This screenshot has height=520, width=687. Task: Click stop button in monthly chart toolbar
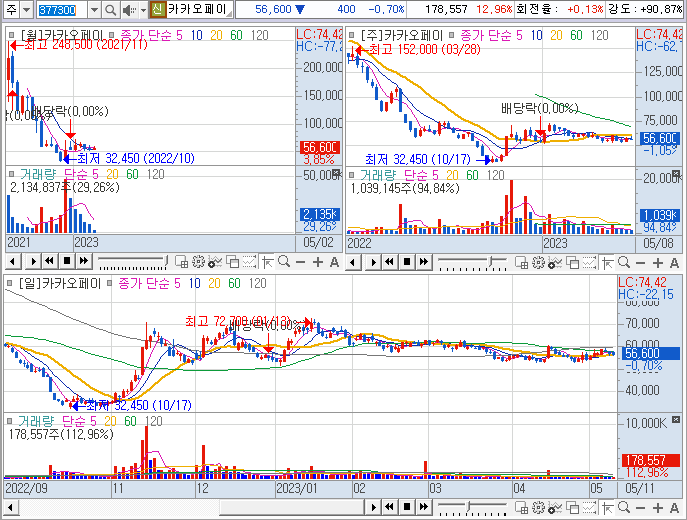pyautogui.click(x=67, y=262)
